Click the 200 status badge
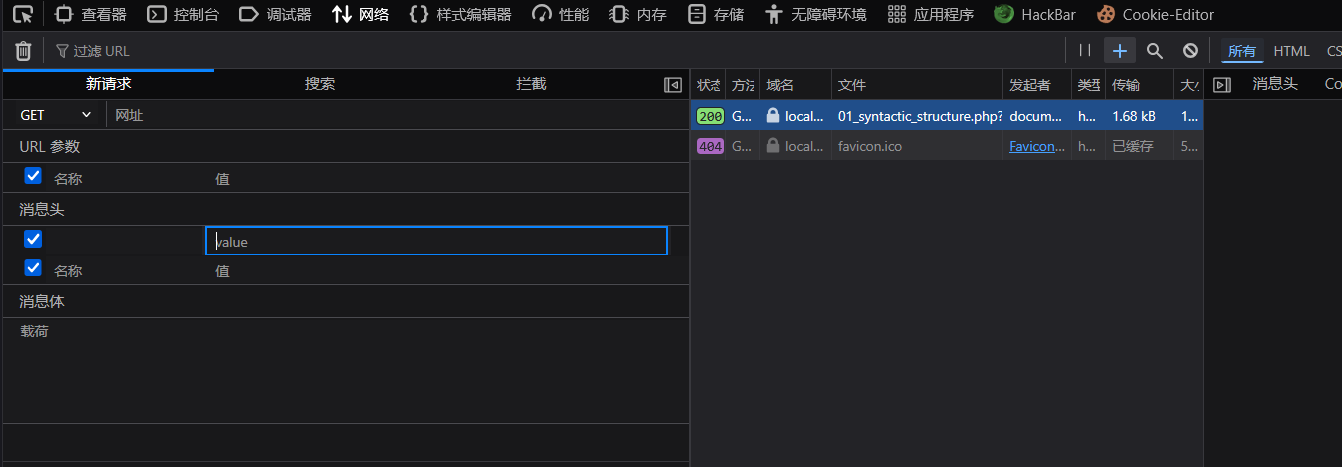 710,116
